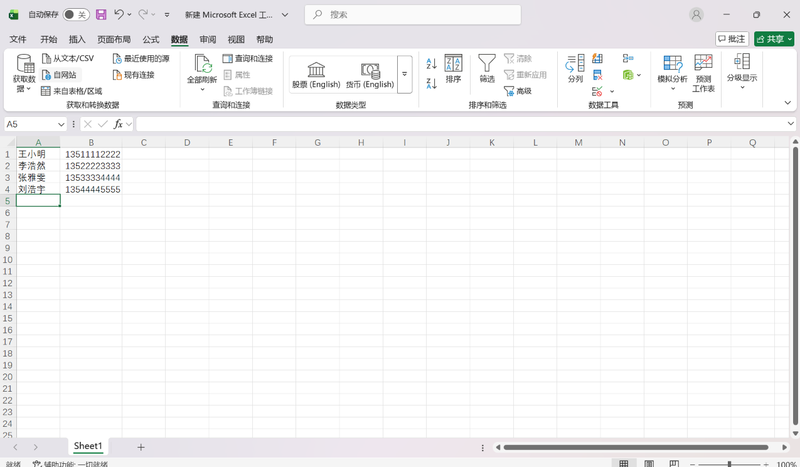This screenshot has height=467, width=800.
Task: Switch to the Review (审阅) tab
Action: [x=208, y=39]
